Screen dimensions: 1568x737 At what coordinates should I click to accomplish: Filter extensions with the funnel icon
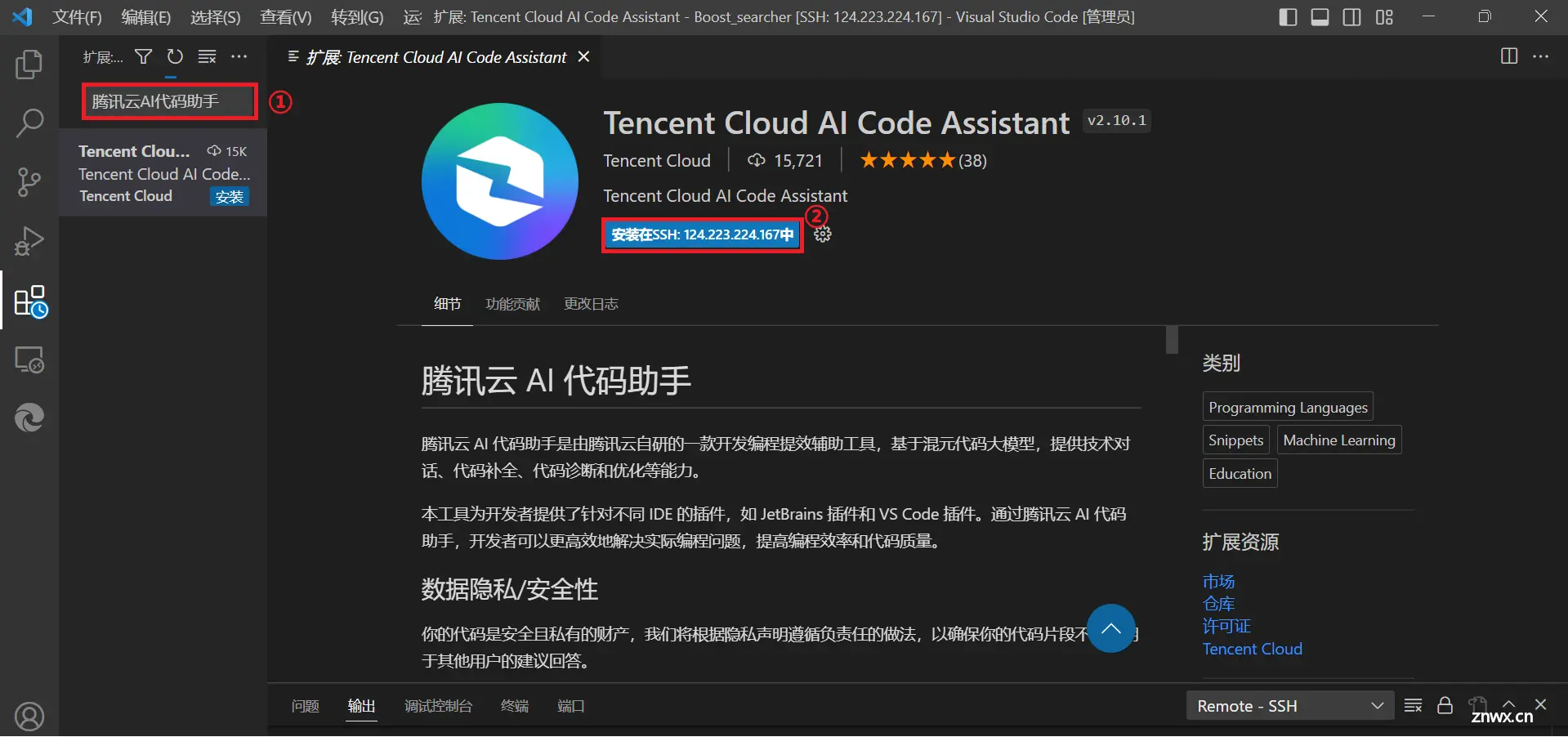[x=143, y=56]
